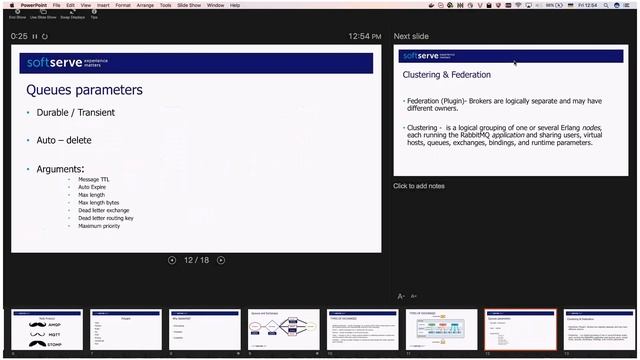Open Spotlight search magnifier
This screenshot has width=640, height=360.
click(x=606, y=5)
